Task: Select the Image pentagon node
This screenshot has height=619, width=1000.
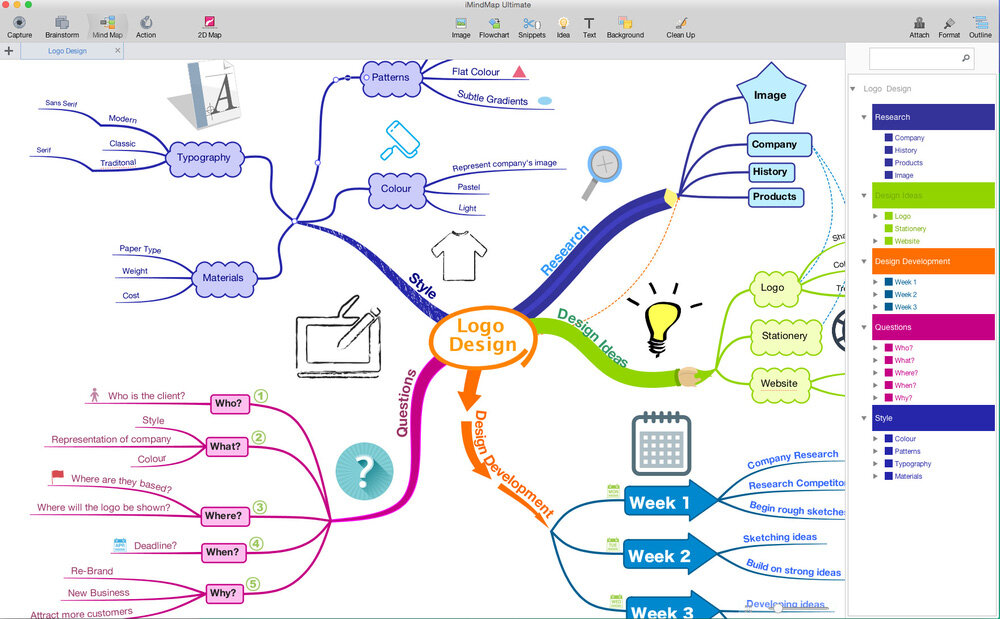Action: pos(770,94)
